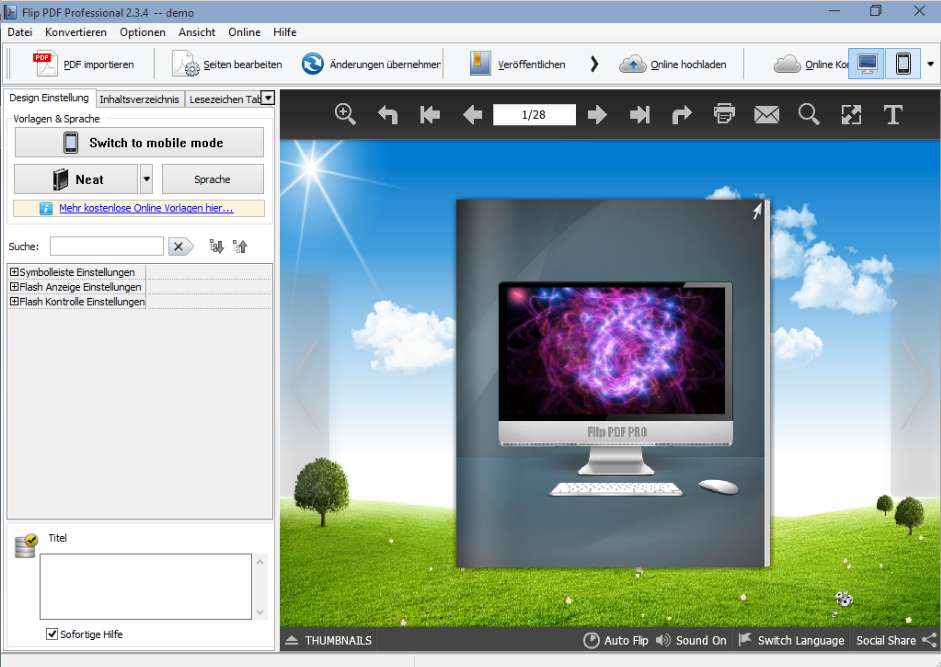Open the Datei menu
This screenshot has height=667, width=941.
(20, 32)
